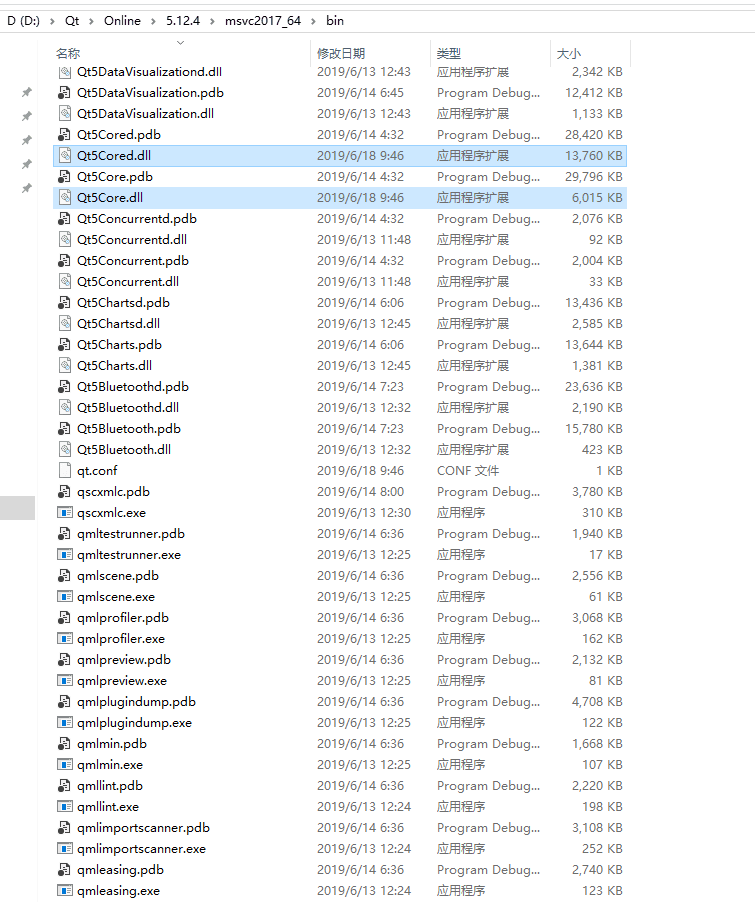Select qmlplugindump.pdb file name

[x=136, y=702]
